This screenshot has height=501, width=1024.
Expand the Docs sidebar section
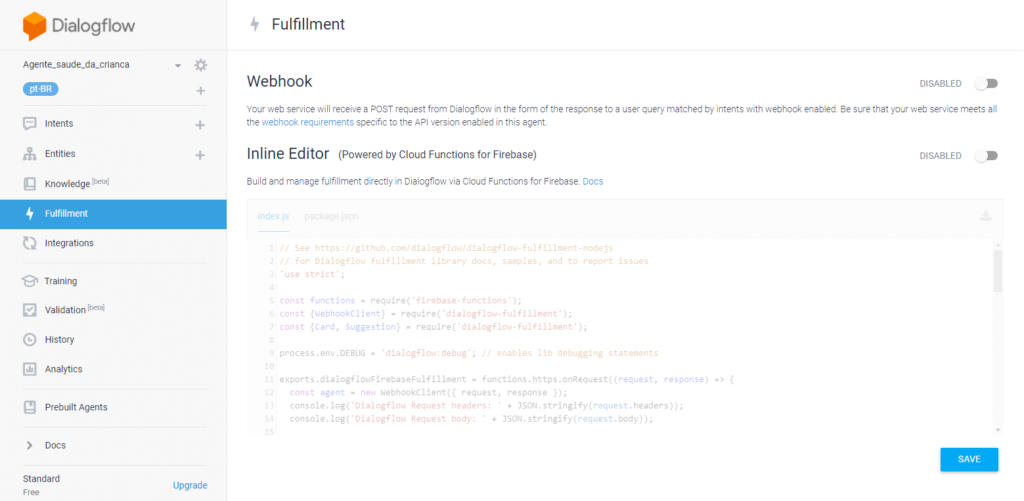55,445
